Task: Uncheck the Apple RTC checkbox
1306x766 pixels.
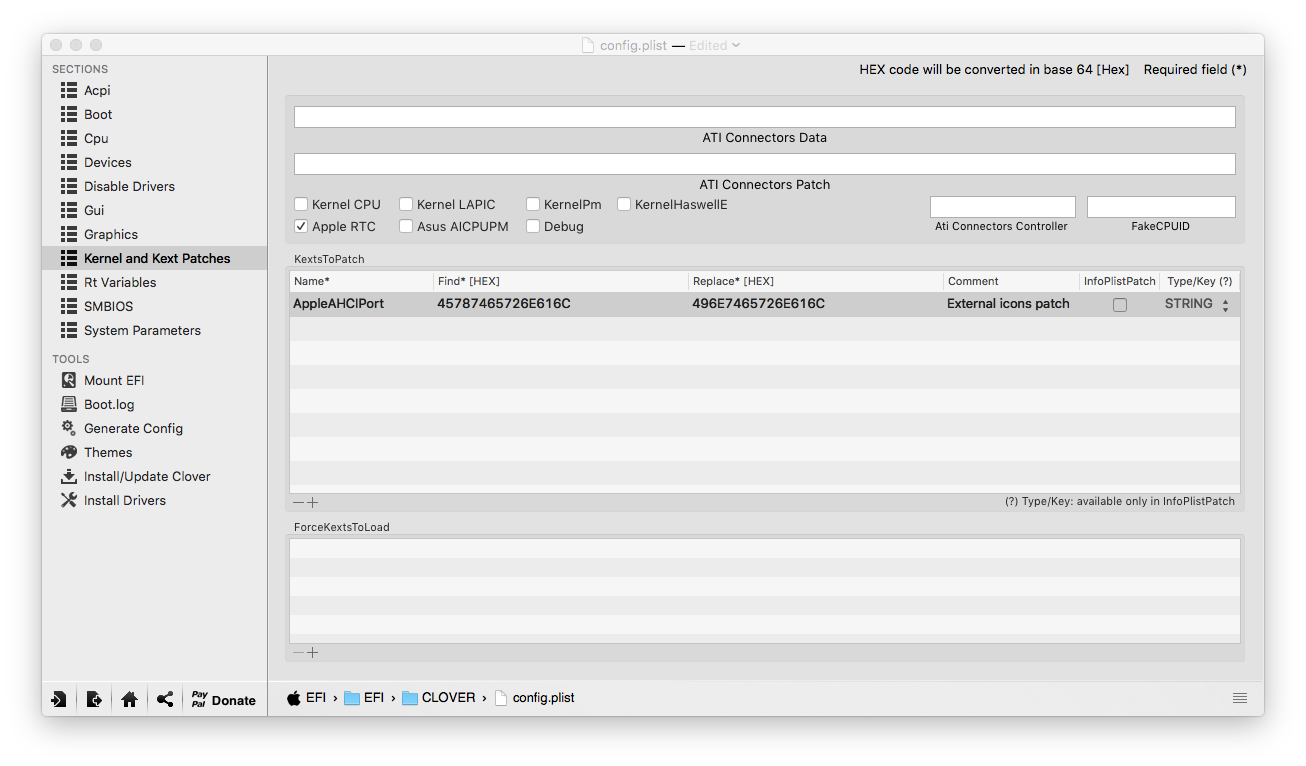Action: tap(301, 227)
